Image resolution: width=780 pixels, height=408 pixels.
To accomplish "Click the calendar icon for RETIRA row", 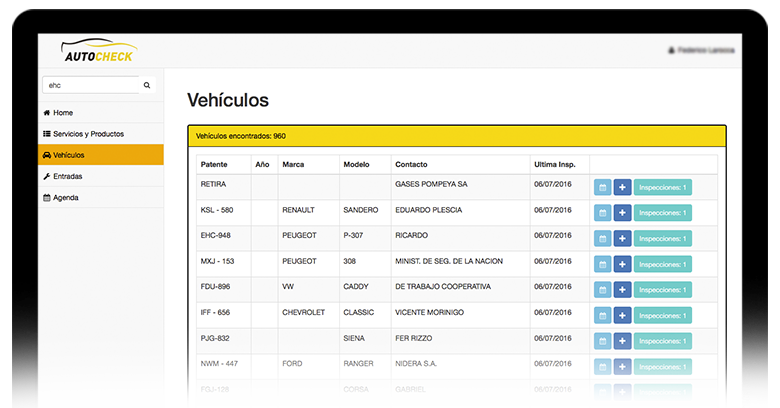I will point(602,187).
